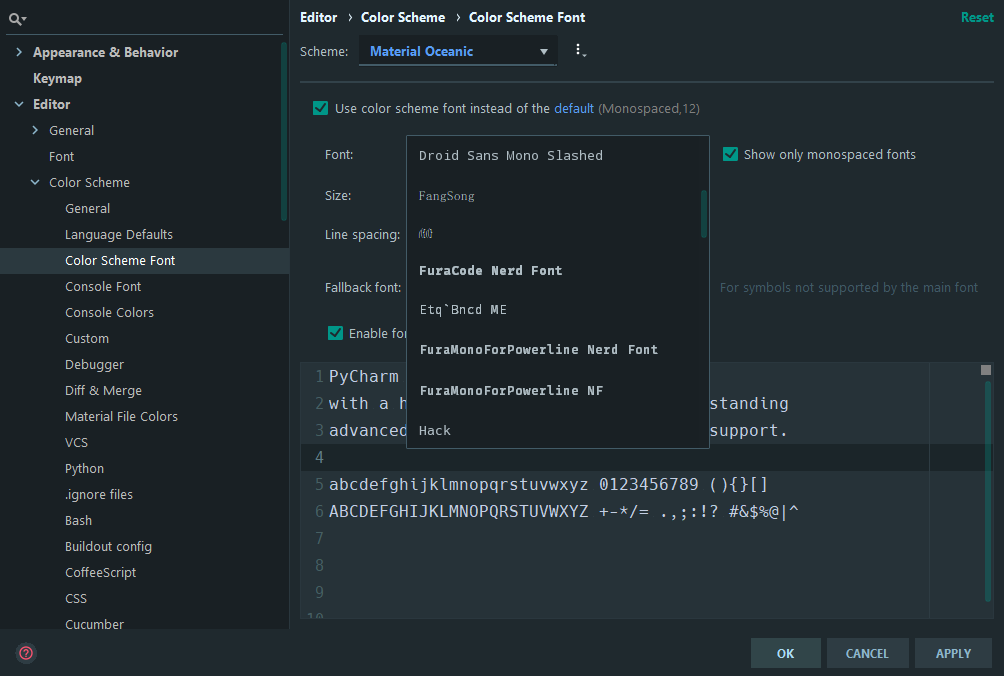Toggle 'Use color scheme font instead of the default'
The height and width of the screenshot is (676, 1004).
(x=321, y=108)
